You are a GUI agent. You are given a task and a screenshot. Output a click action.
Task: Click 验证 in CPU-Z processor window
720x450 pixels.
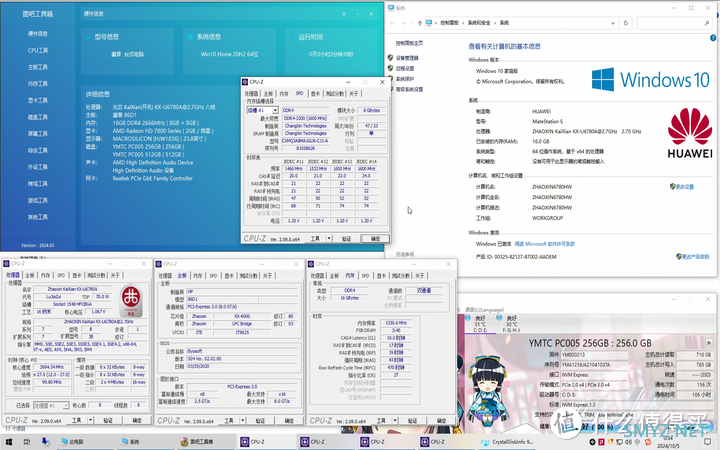click(108, 420)
